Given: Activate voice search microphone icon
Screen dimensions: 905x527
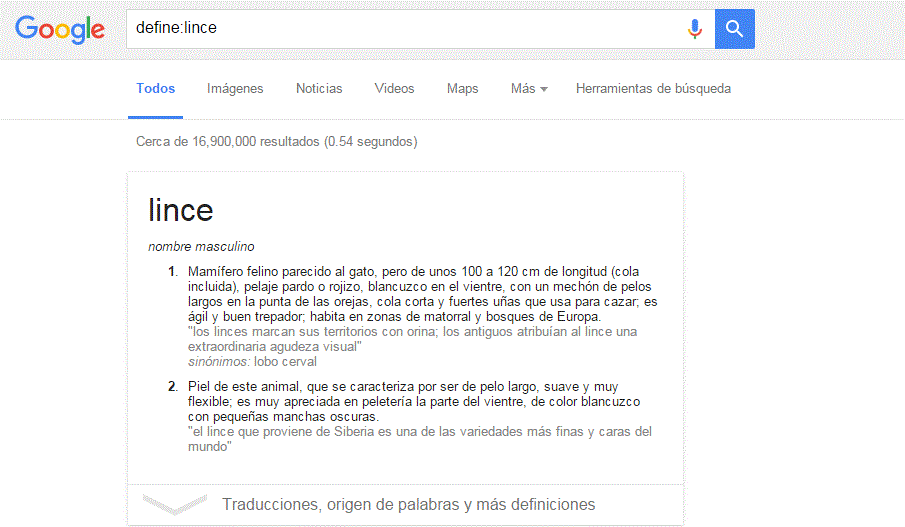Looking at the screenshot, I should coord(695,28).
